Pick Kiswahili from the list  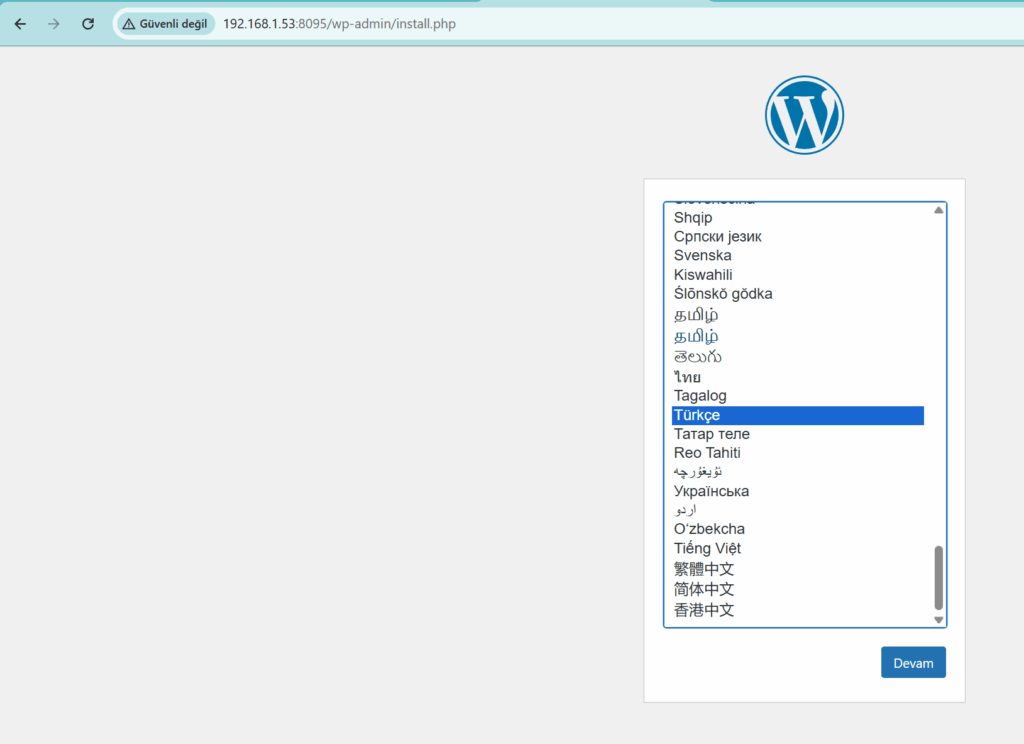(703, 274)
